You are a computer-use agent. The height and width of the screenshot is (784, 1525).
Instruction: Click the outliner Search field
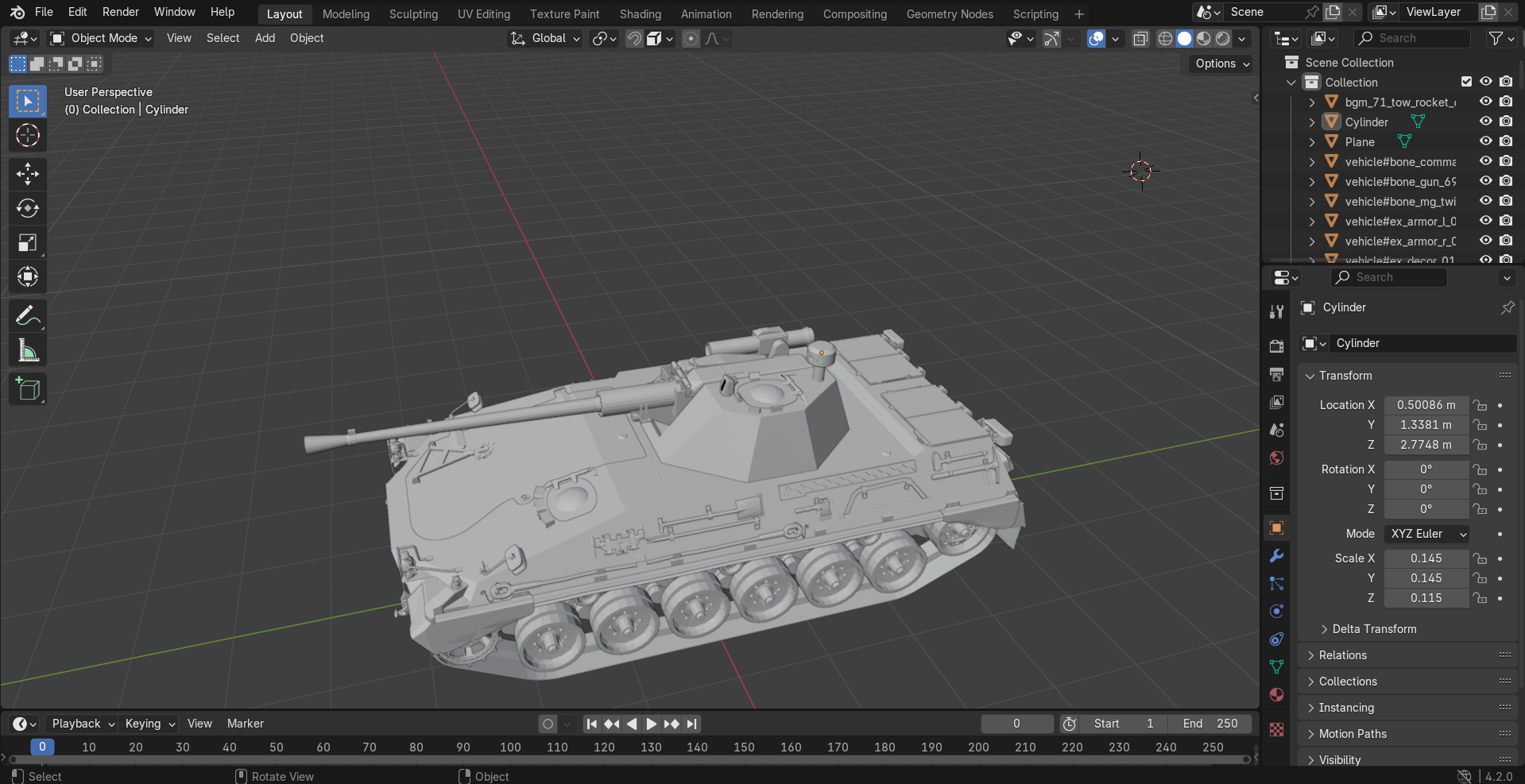point(1412,38)
